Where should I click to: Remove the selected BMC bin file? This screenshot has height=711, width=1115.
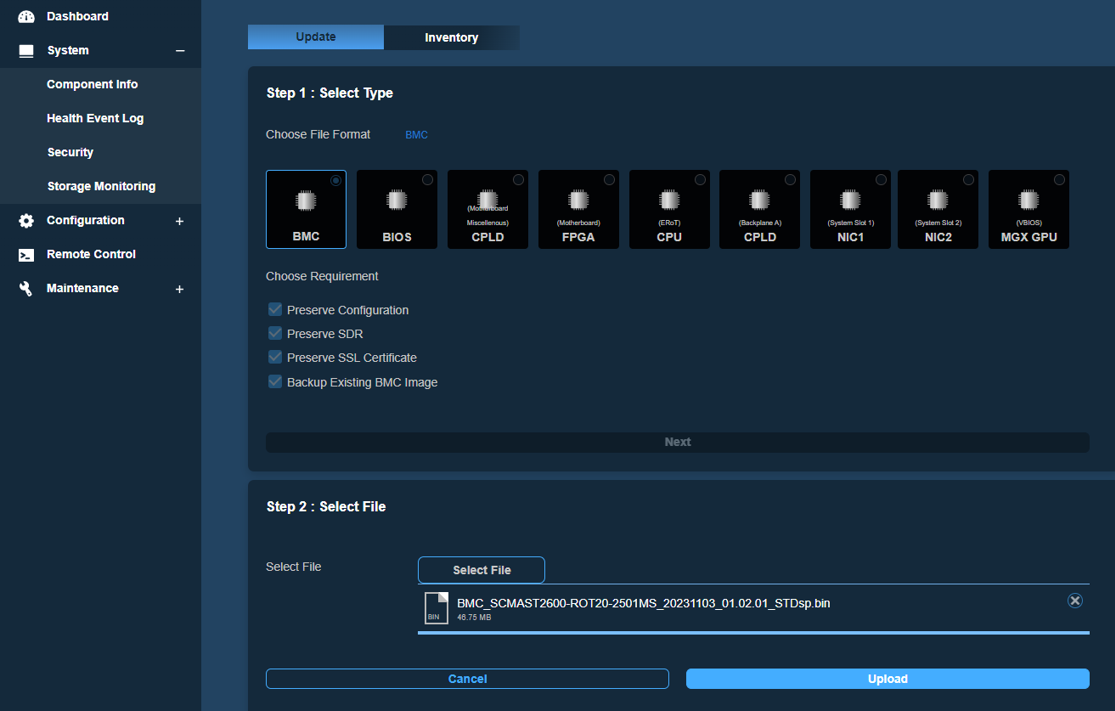(1074, 601)
